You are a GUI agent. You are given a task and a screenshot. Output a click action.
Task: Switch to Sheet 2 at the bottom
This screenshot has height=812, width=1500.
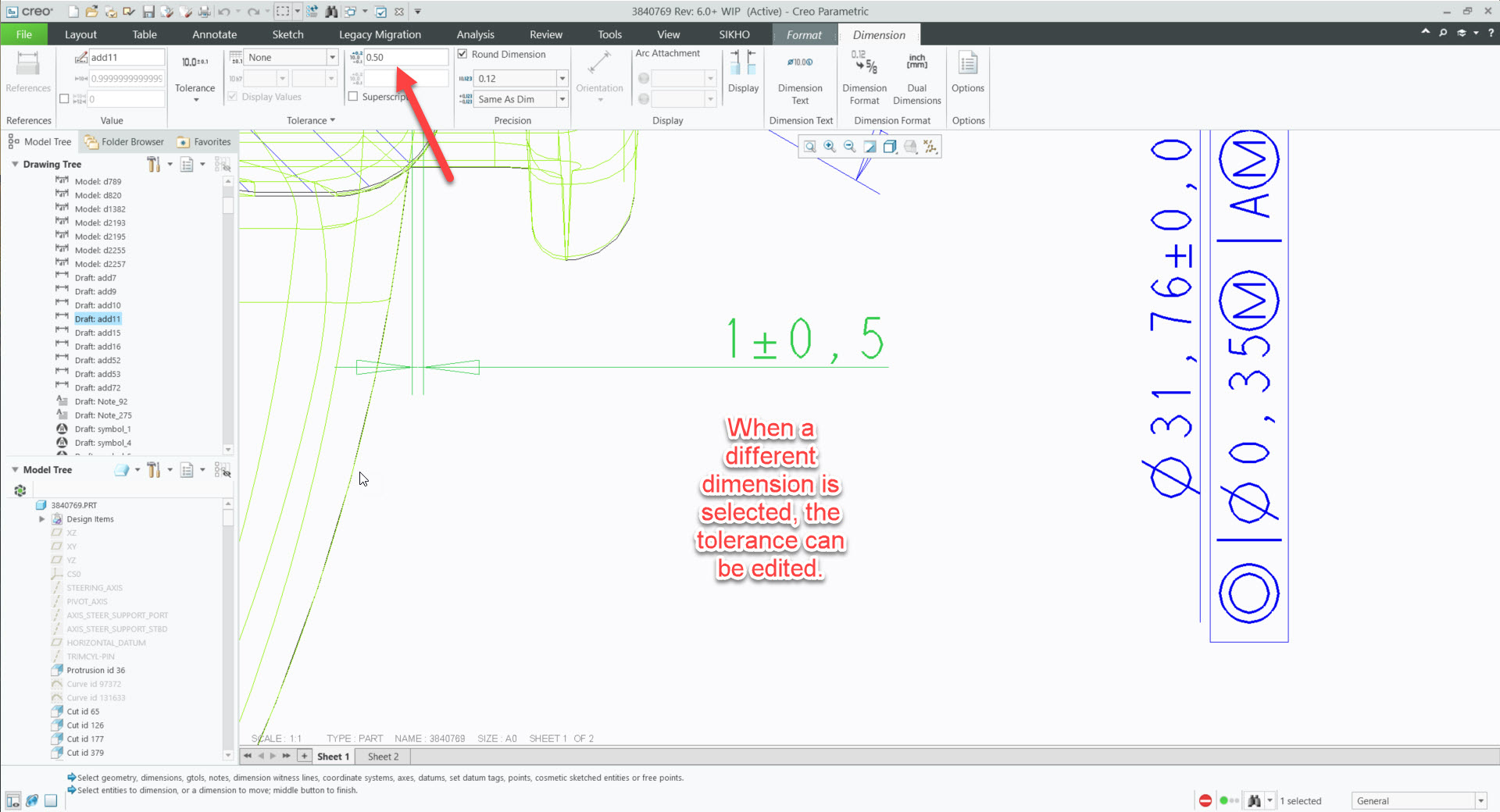click(x=381, y=756)
